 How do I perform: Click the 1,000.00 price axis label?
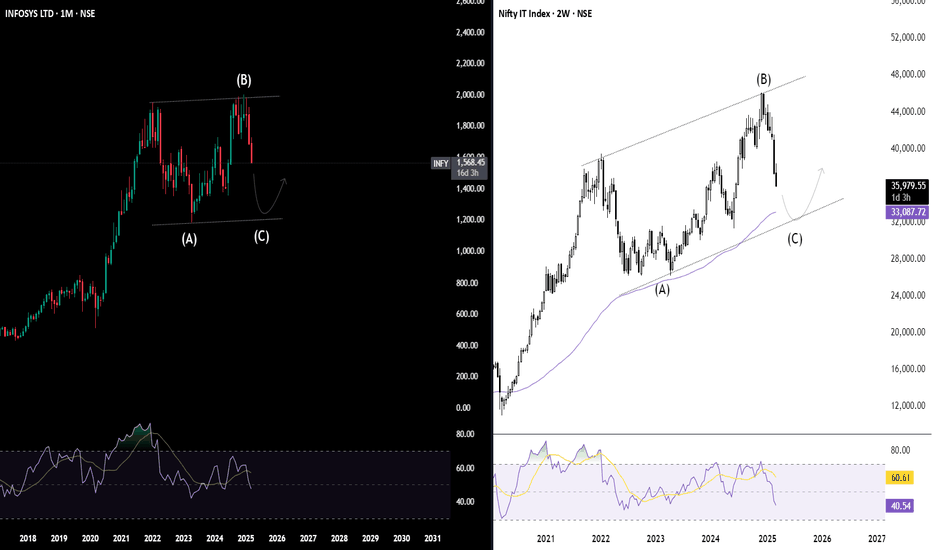(470, 251)
